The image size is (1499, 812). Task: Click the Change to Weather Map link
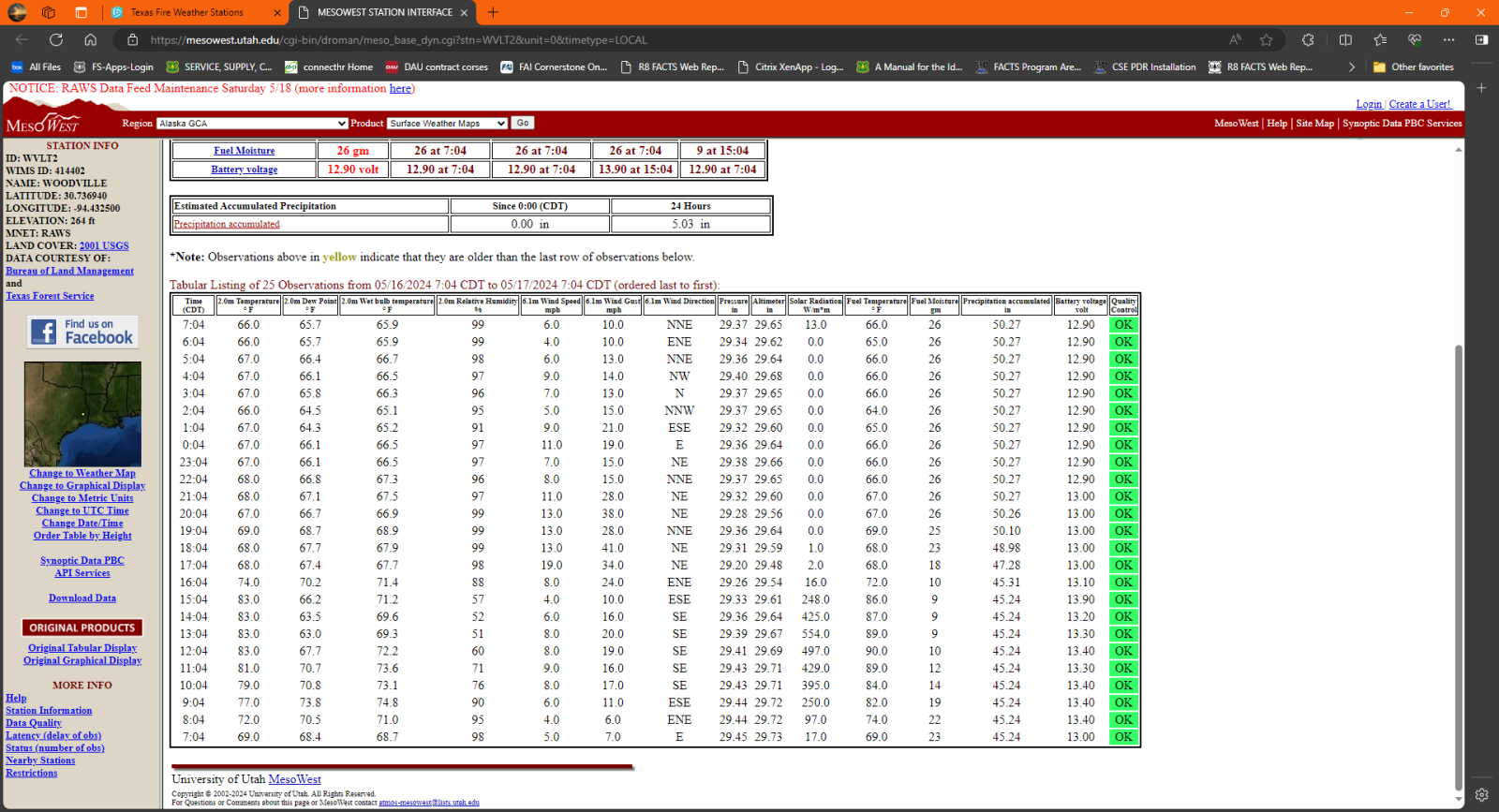[x=82, y=473]
